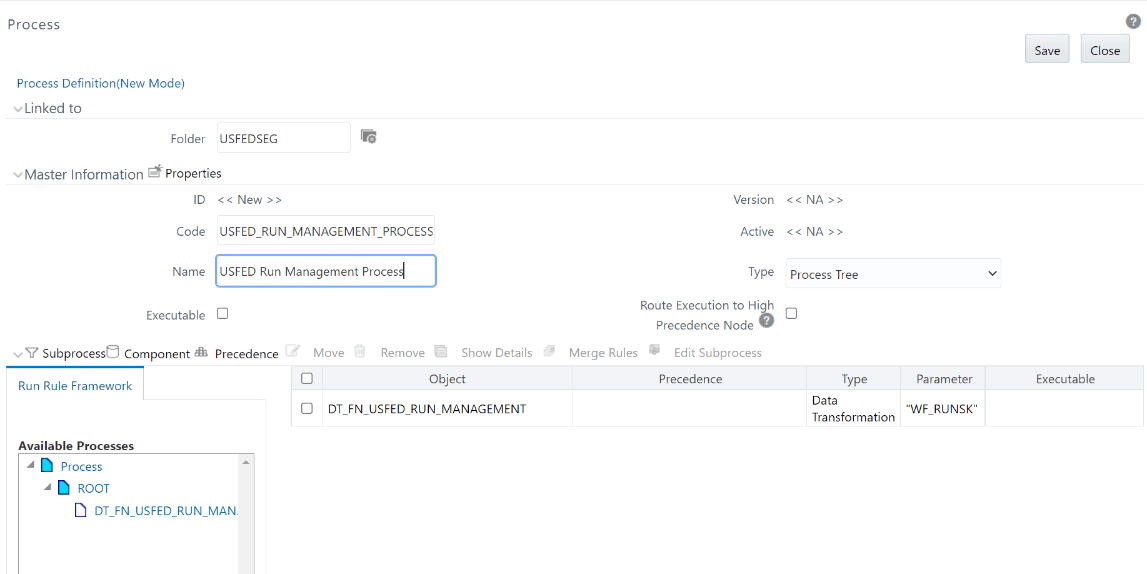This screenshot has height=574, width=1147.
Task: Click the Subprocess toolbar label
Action: pyautogui.click(x=74, y=353)
